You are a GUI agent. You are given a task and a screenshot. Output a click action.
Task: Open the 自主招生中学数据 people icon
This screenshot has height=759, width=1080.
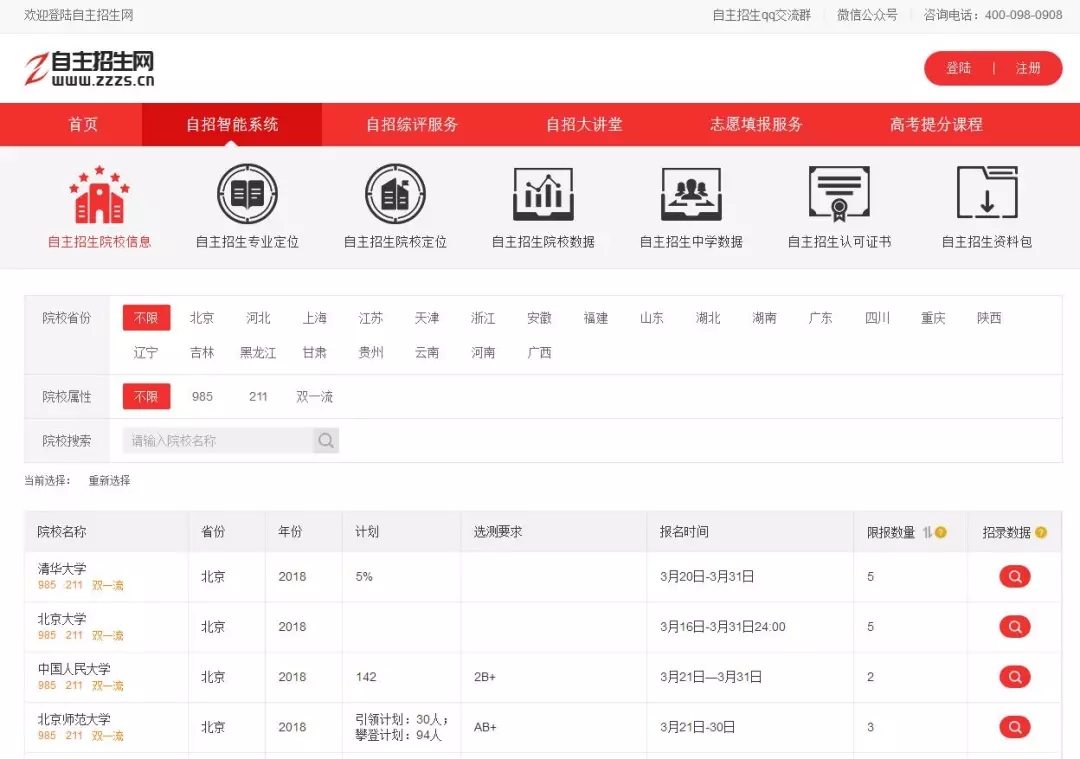point(691,195)
